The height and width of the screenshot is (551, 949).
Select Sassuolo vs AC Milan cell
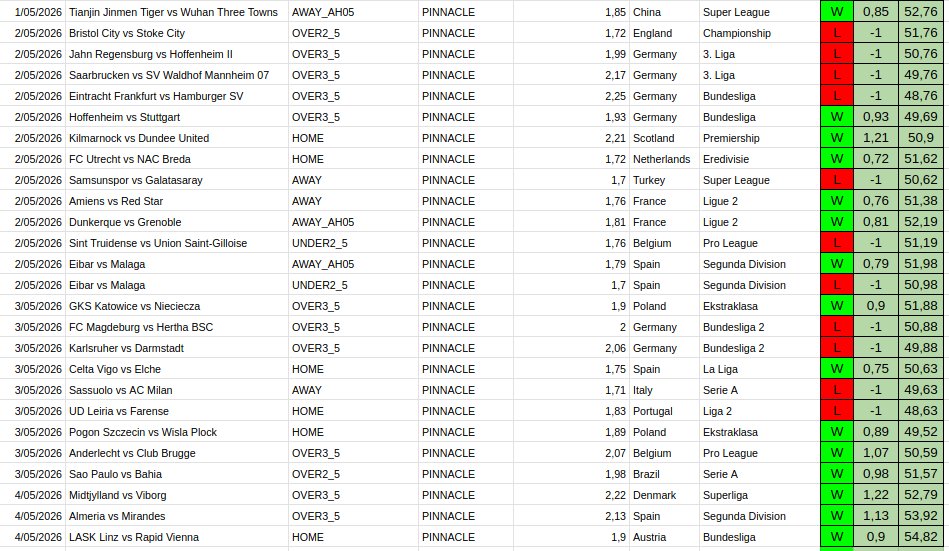pyautogui.click(x=177, y=390)
